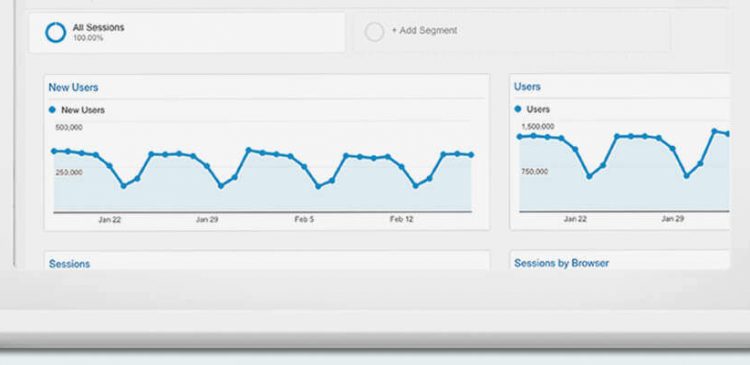Open the Users widget title
The height and width of the screenshot is (365, 750).
527,87
